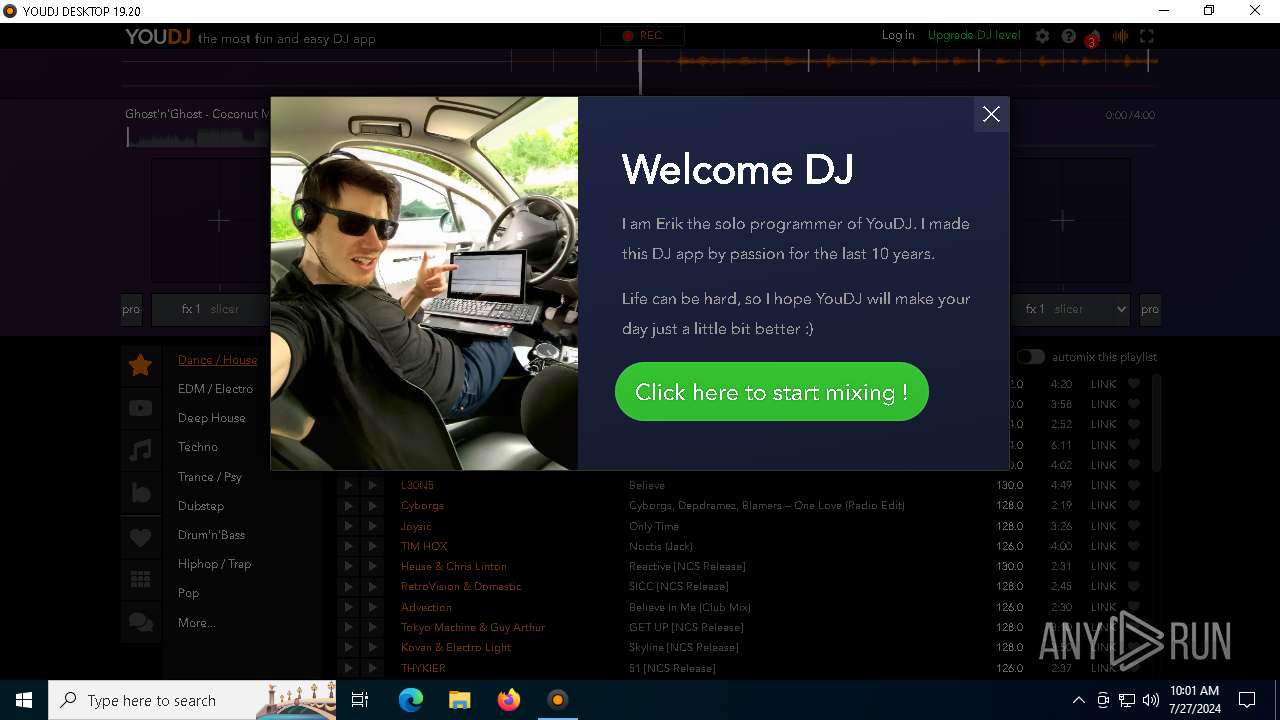
Task: Open the music note library tab
Action: [140, 451]
